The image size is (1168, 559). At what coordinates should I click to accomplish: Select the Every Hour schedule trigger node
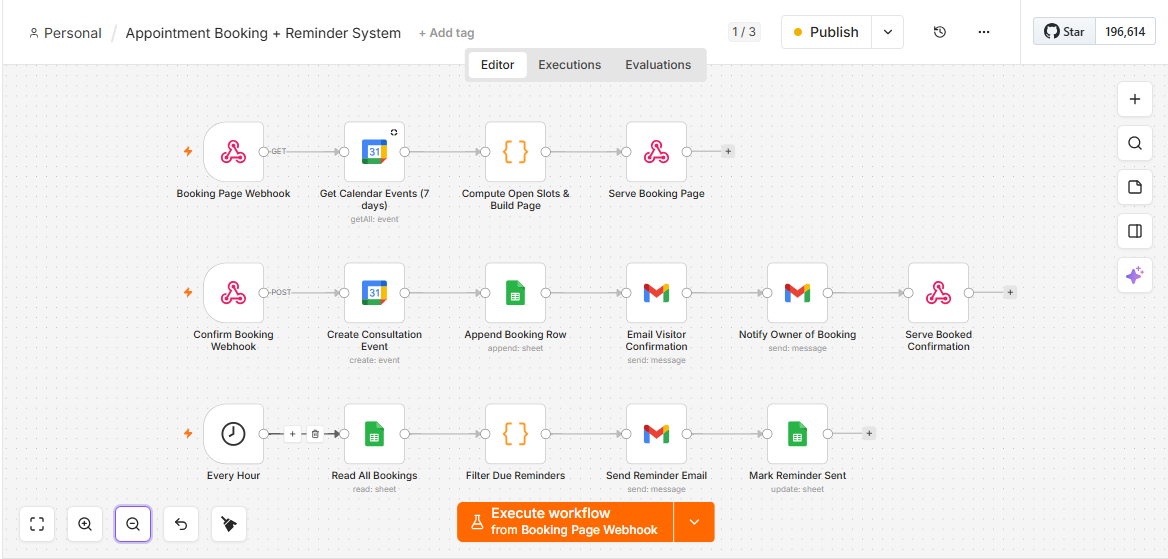(233, 434)
